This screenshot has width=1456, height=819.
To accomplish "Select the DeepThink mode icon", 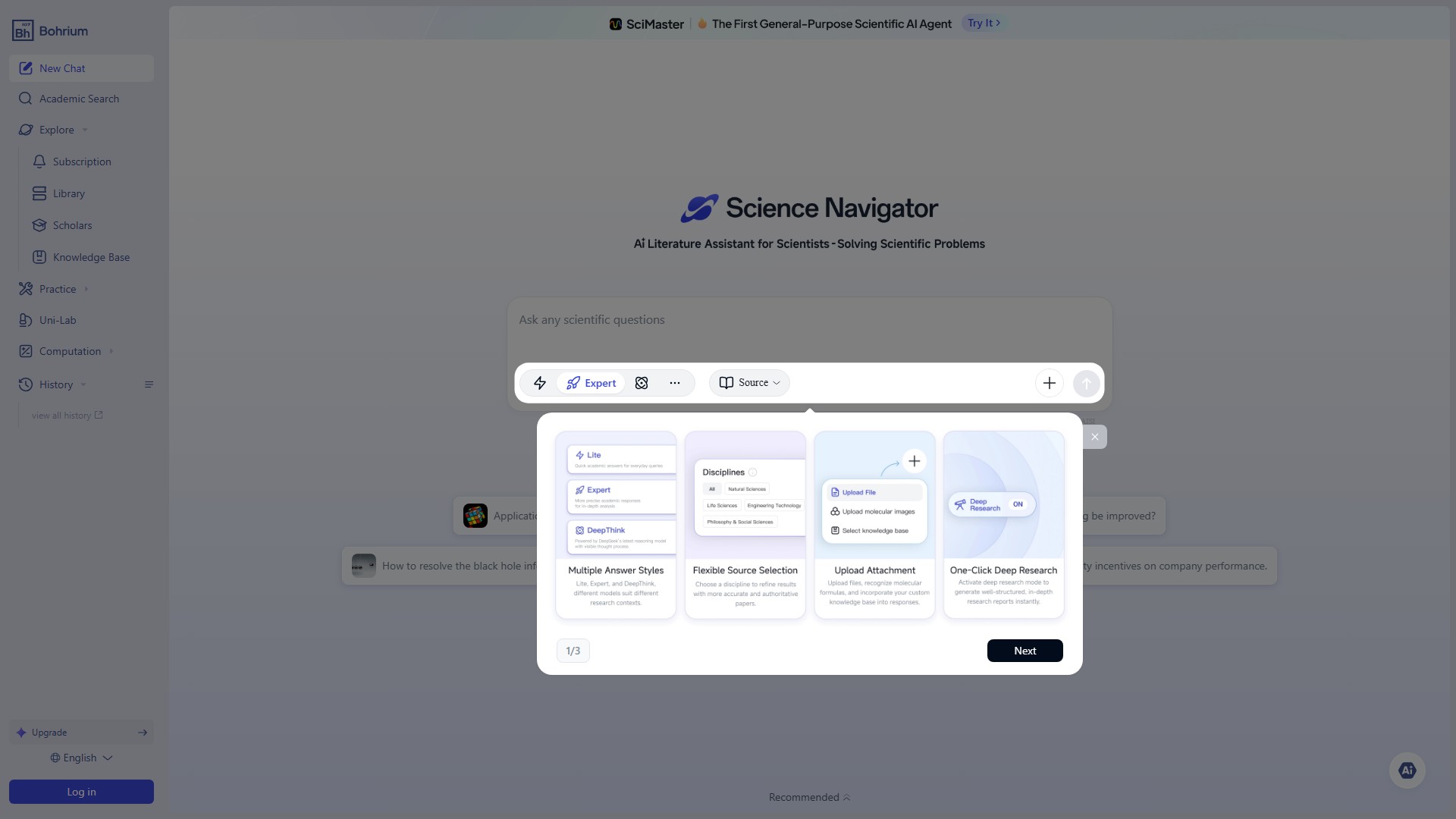I will point(642,383).
